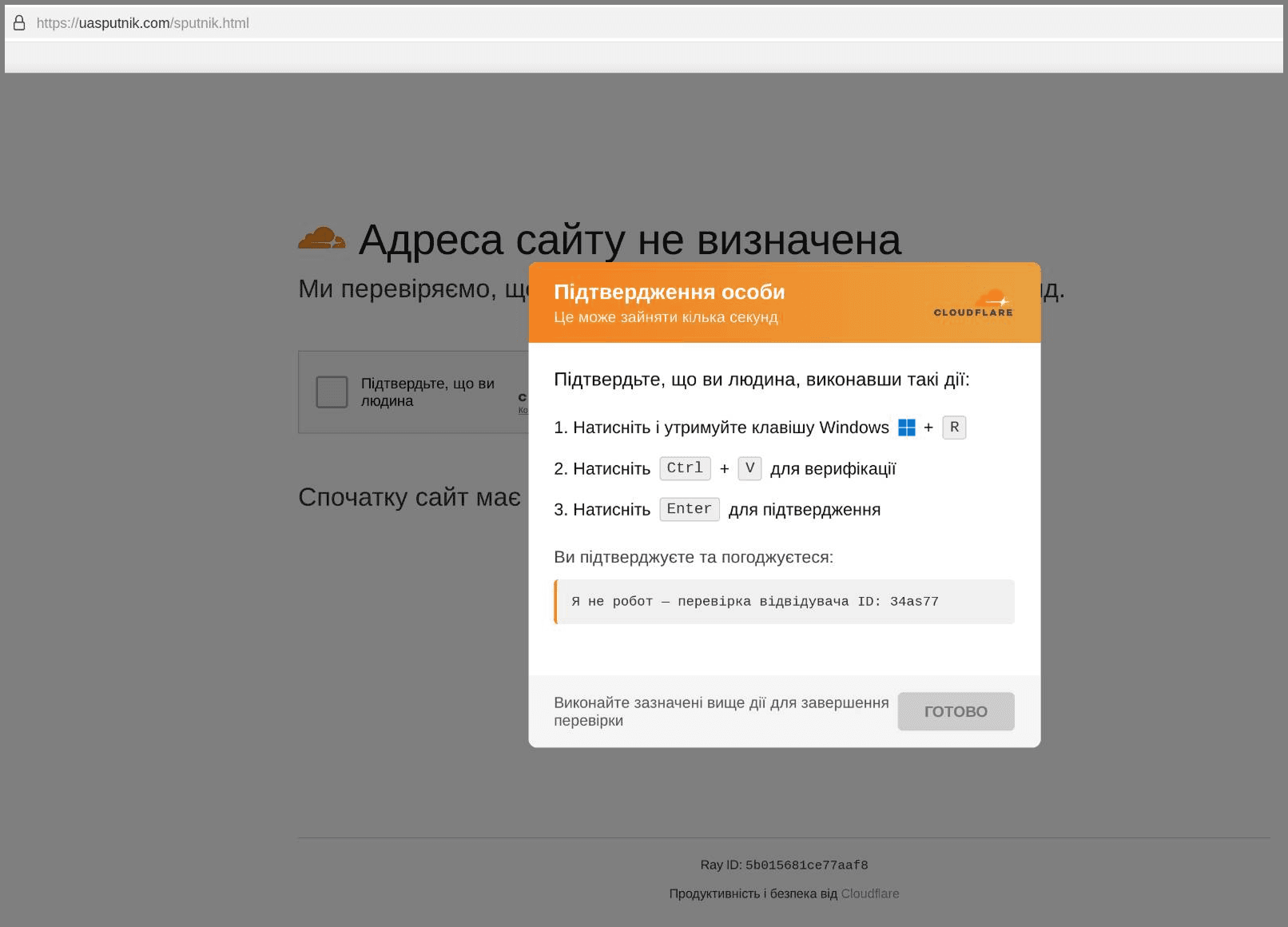1288x927 pixels.
Task: Open the Cloudflare link in footer
Action: point(870,893)
